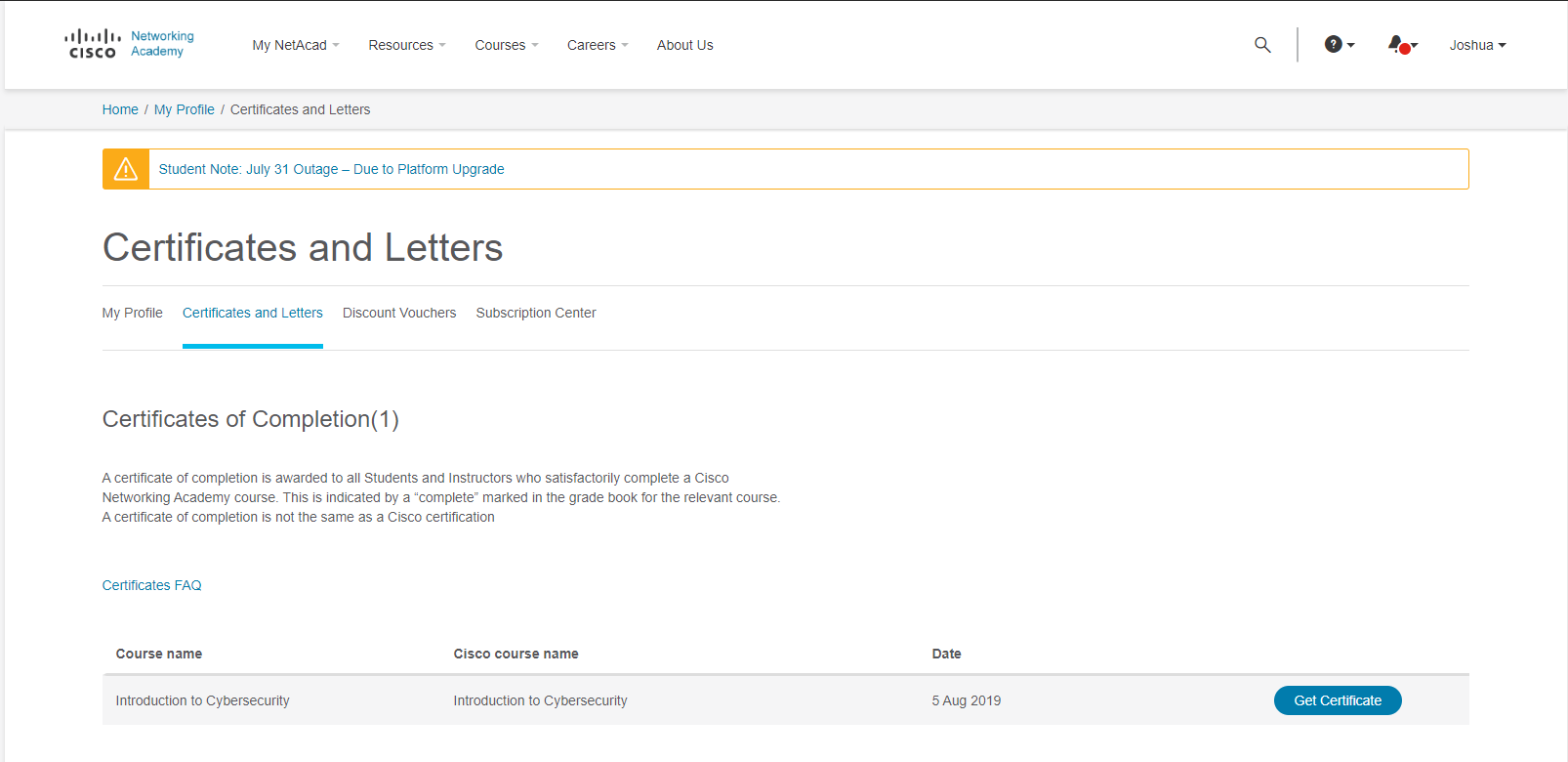Click the Certificates of Completion(1) heading
The height and width of the screenshot is (762, 1568).
[251, 419]
